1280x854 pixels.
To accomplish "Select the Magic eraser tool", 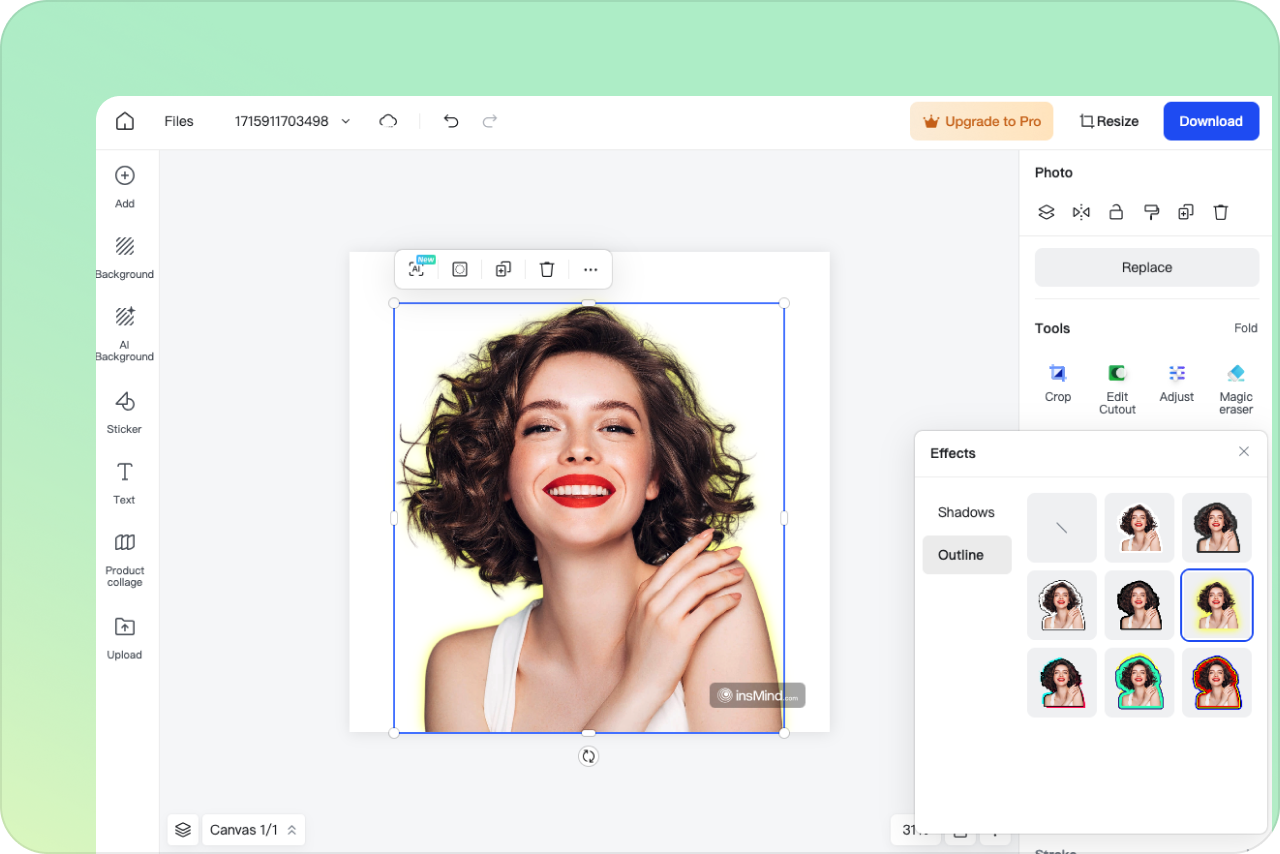I will coord(1236,389).
